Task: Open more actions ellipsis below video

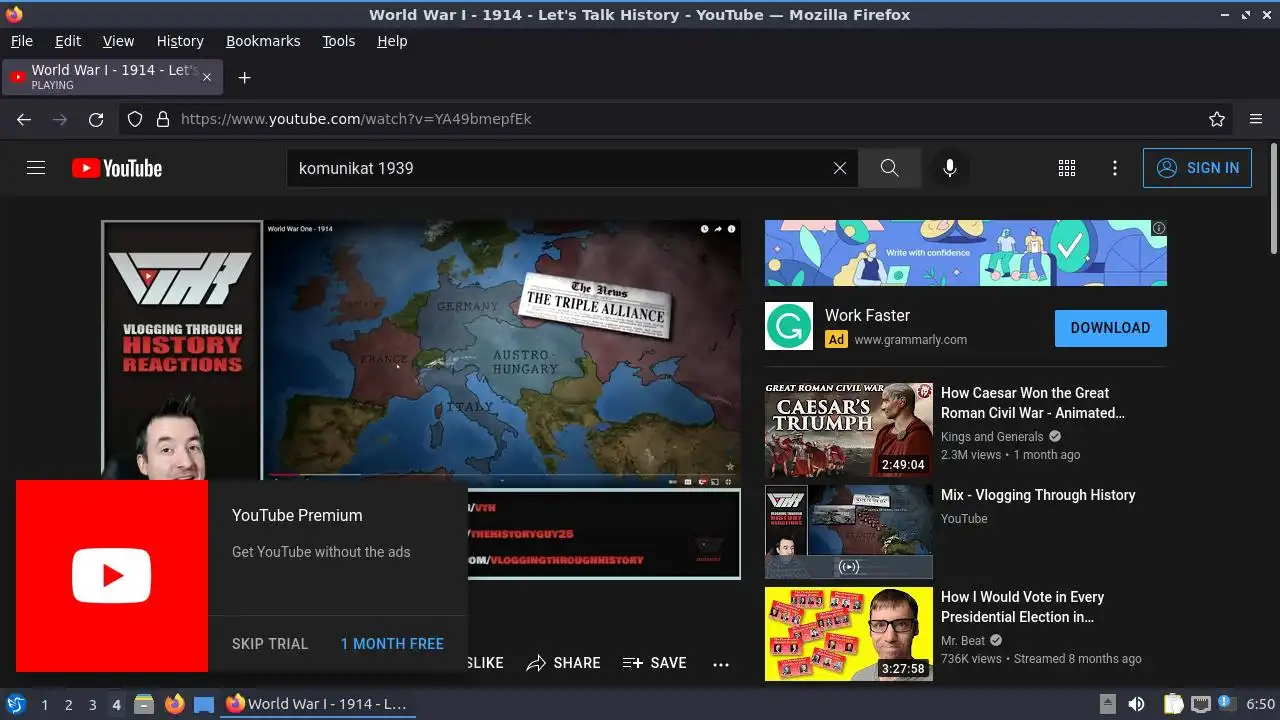Action: coord(721,663)
